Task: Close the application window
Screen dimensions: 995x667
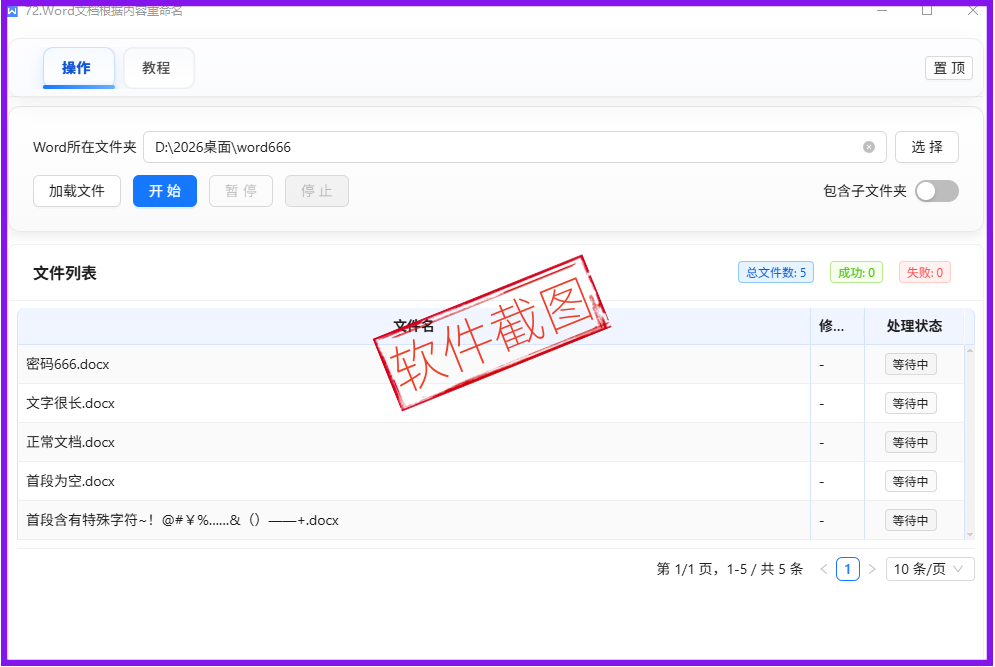Action: pyautogui.click(x=972, y=9)
